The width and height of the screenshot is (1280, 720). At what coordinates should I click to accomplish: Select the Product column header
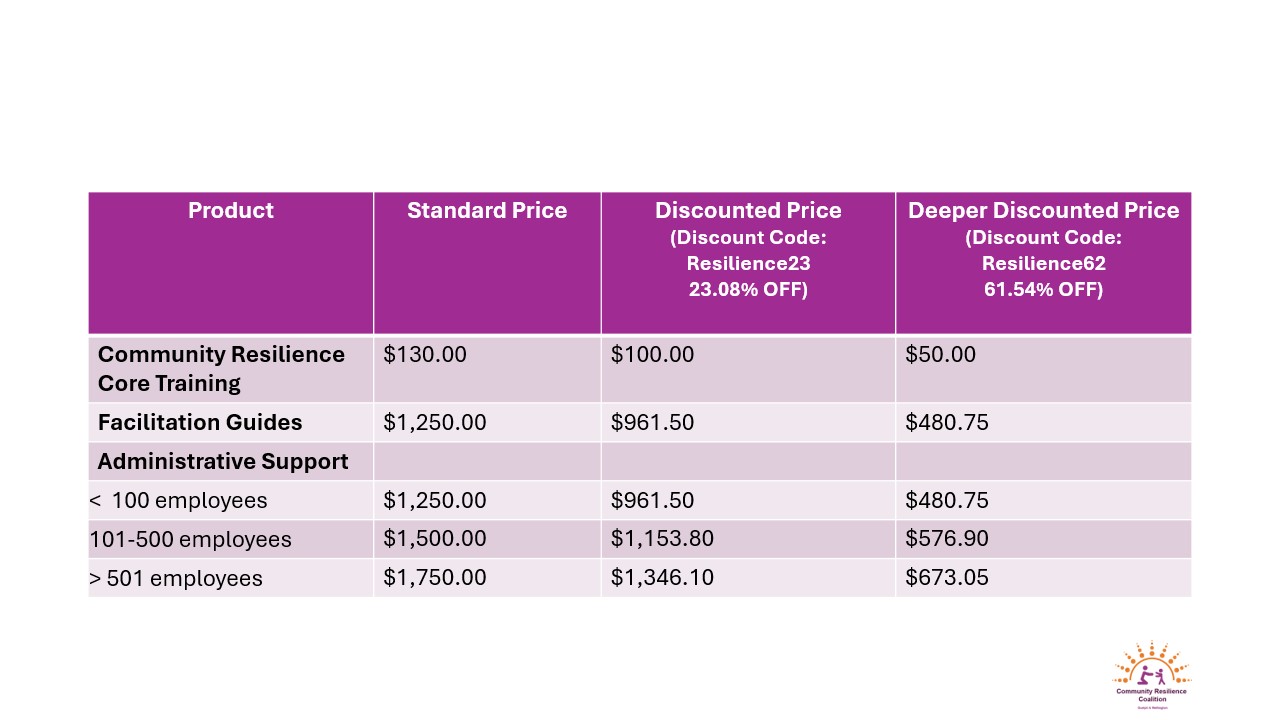[x=231, y=263]
